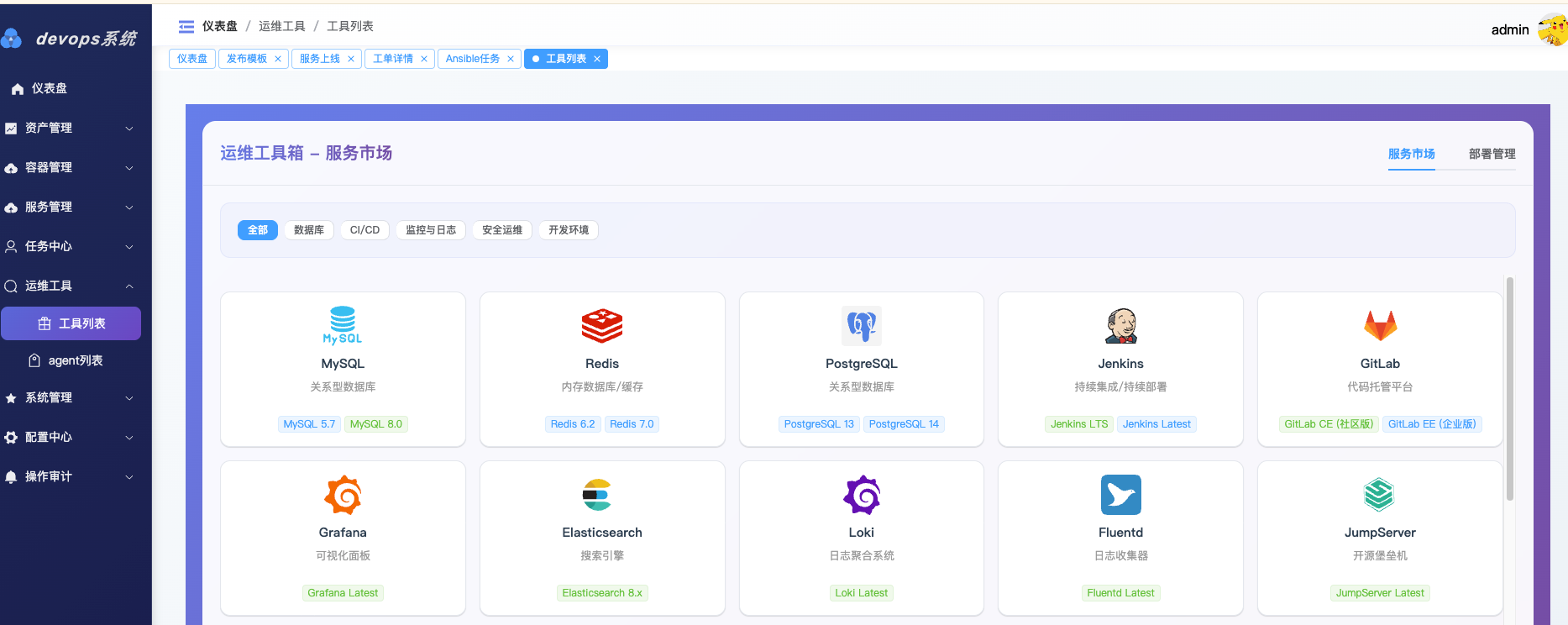Open the Grafana service card
1568x625 pixels.
click(343, 538)
